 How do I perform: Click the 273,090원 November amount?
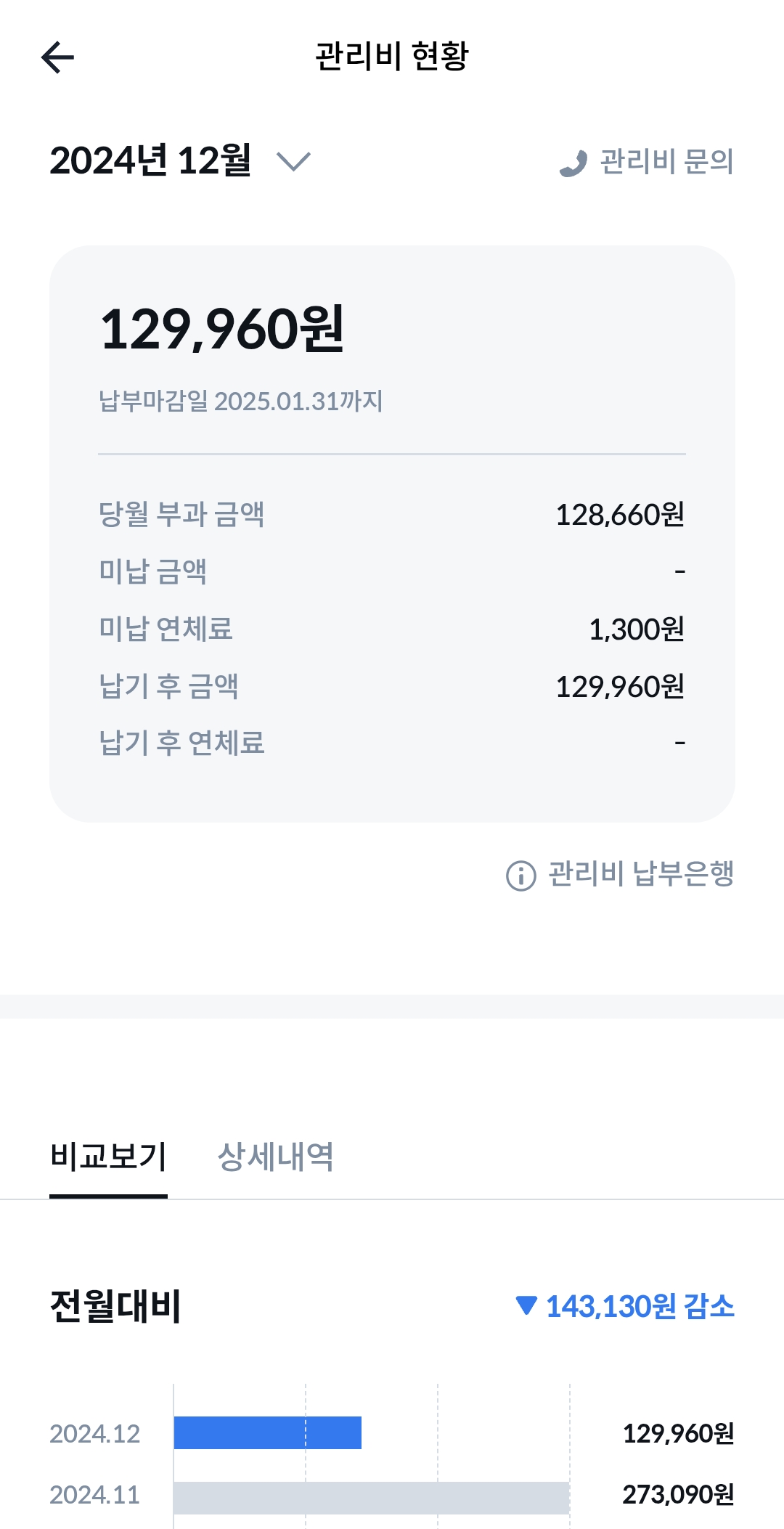678,1495
